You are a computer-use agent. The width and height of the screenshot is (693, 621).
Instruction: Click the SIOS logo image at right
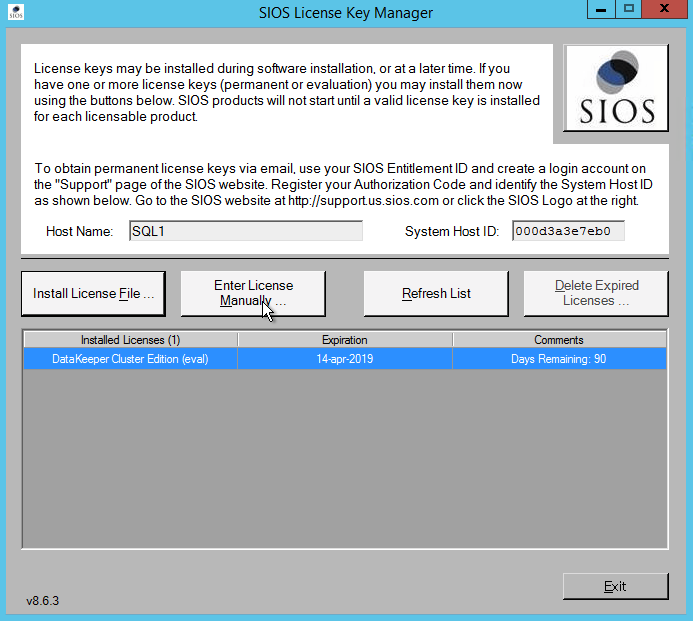tap(616, 88)
